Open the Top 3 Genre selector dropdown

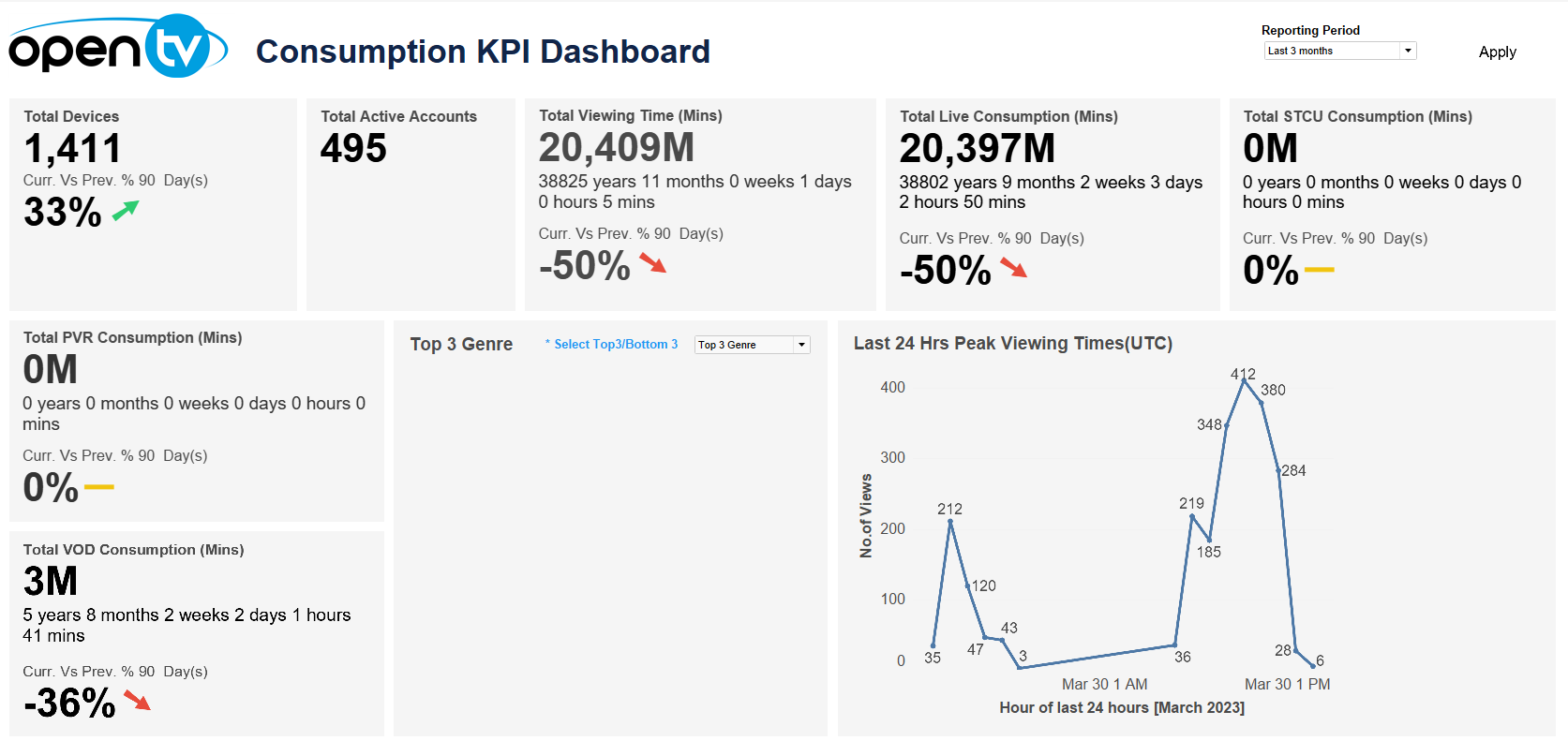tap(752, 345)
